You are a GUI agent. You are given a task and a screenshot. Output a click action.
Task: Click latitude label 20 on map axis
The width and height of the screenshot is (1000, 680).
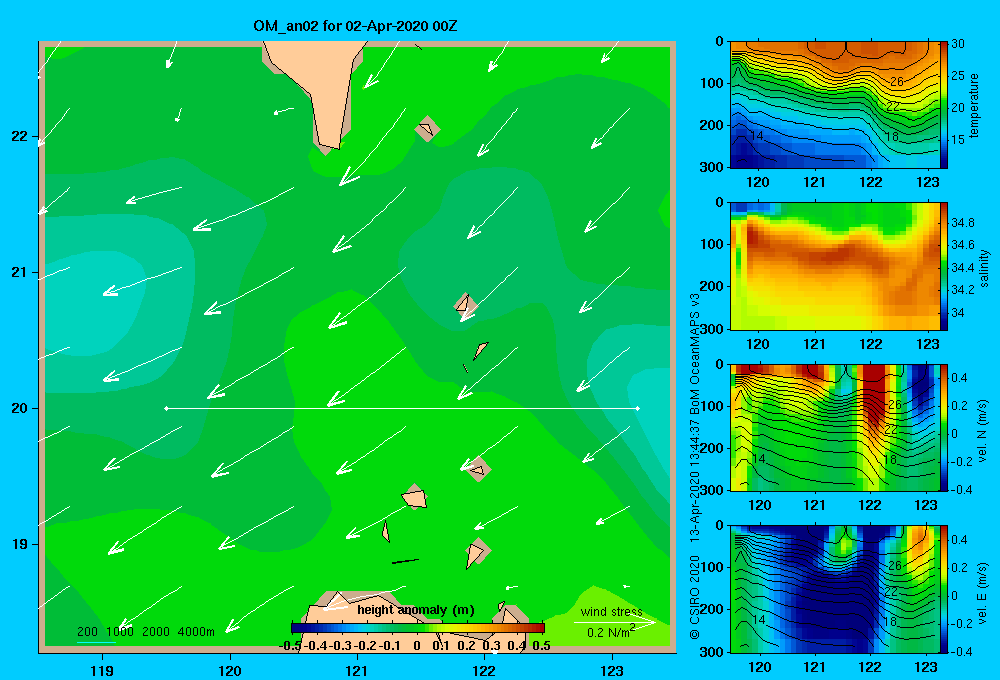20,408
